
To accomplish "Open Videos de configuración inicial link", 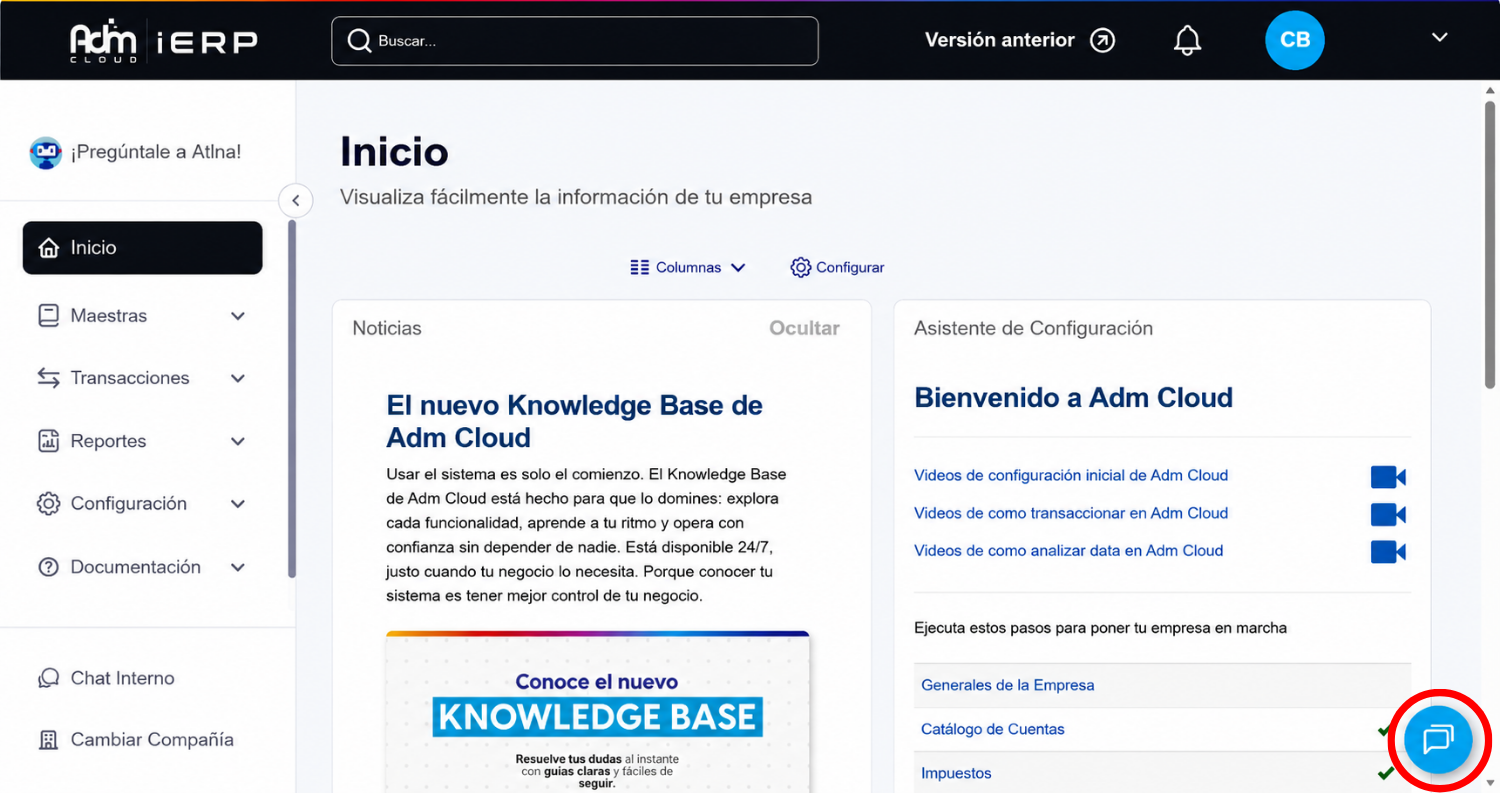I will (1071, 475).
